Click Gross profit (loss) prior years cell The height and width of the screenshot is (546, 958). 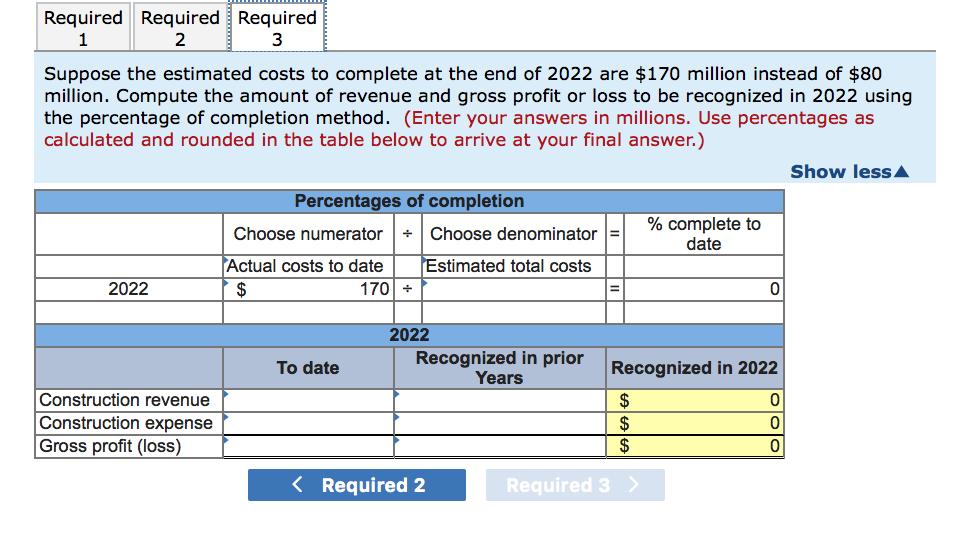pos(500,446)
